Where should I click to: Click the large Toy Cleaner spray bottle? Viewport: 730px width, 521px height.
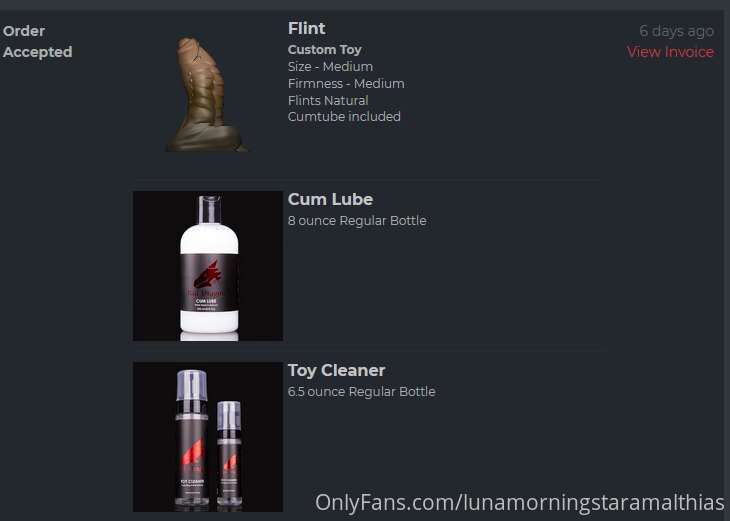click(191, 439)
